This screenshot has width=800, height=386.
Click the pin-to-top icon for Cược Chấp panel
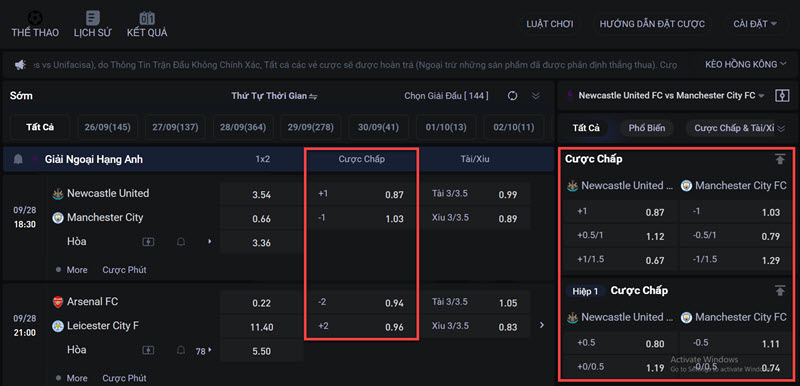click(780, 159)
